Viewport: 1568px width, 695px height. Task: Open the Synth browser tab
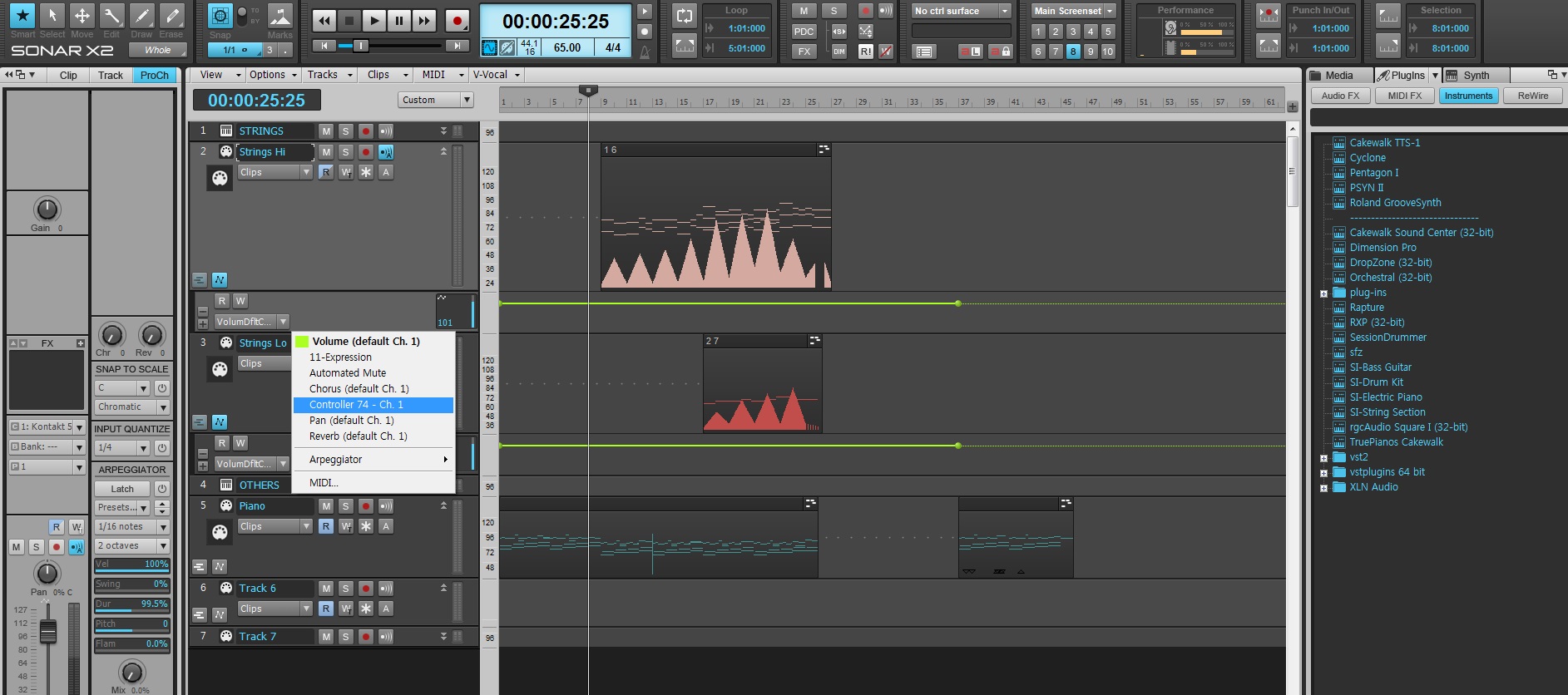tap(1476, 75)
